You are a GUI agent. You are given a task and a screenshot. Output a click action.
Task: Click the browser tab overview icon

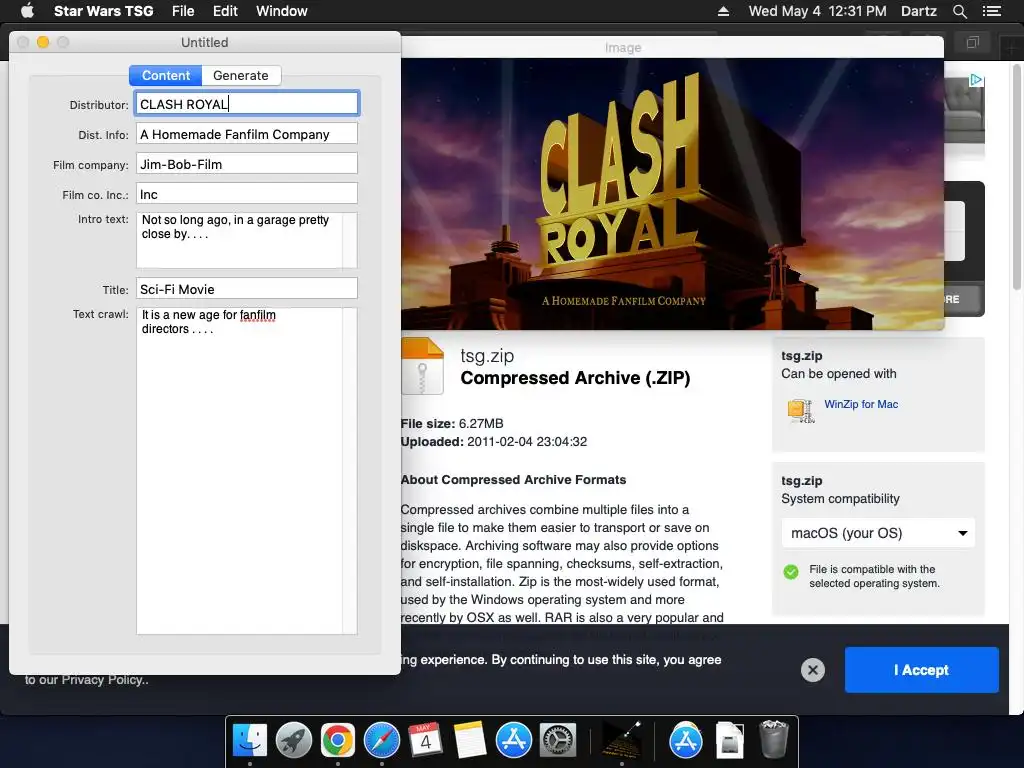pos(972,43)
